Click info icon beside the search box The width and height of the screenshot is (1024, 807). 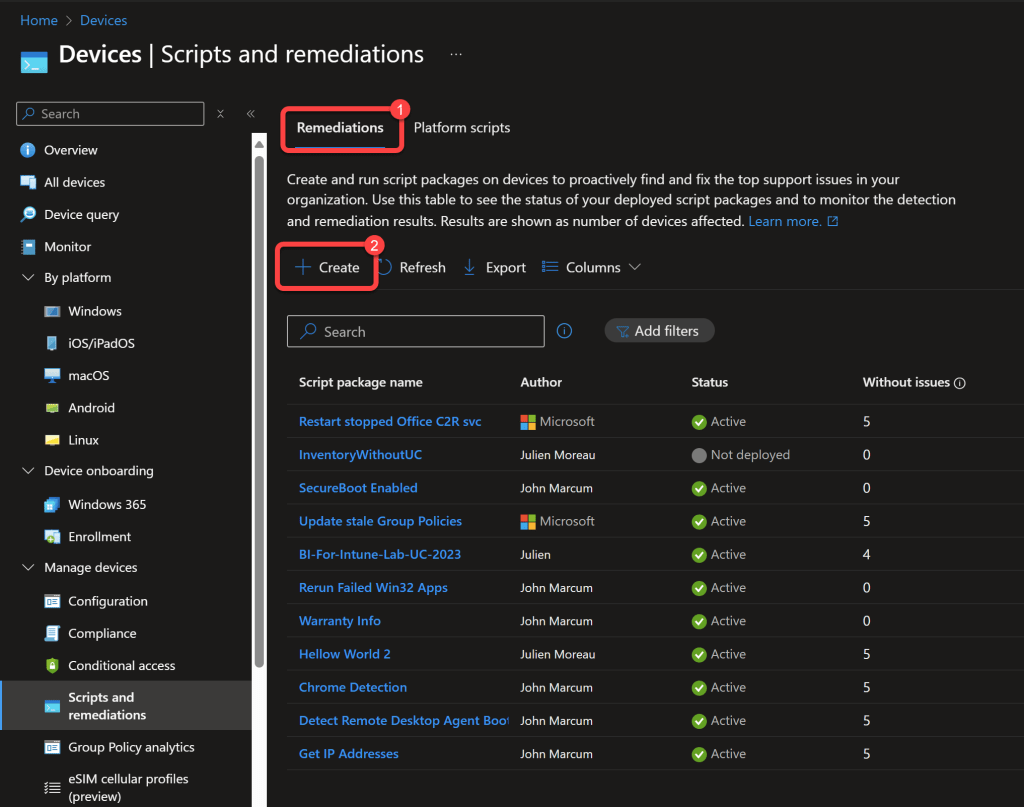pyautogui.click(x=564, y=331)
